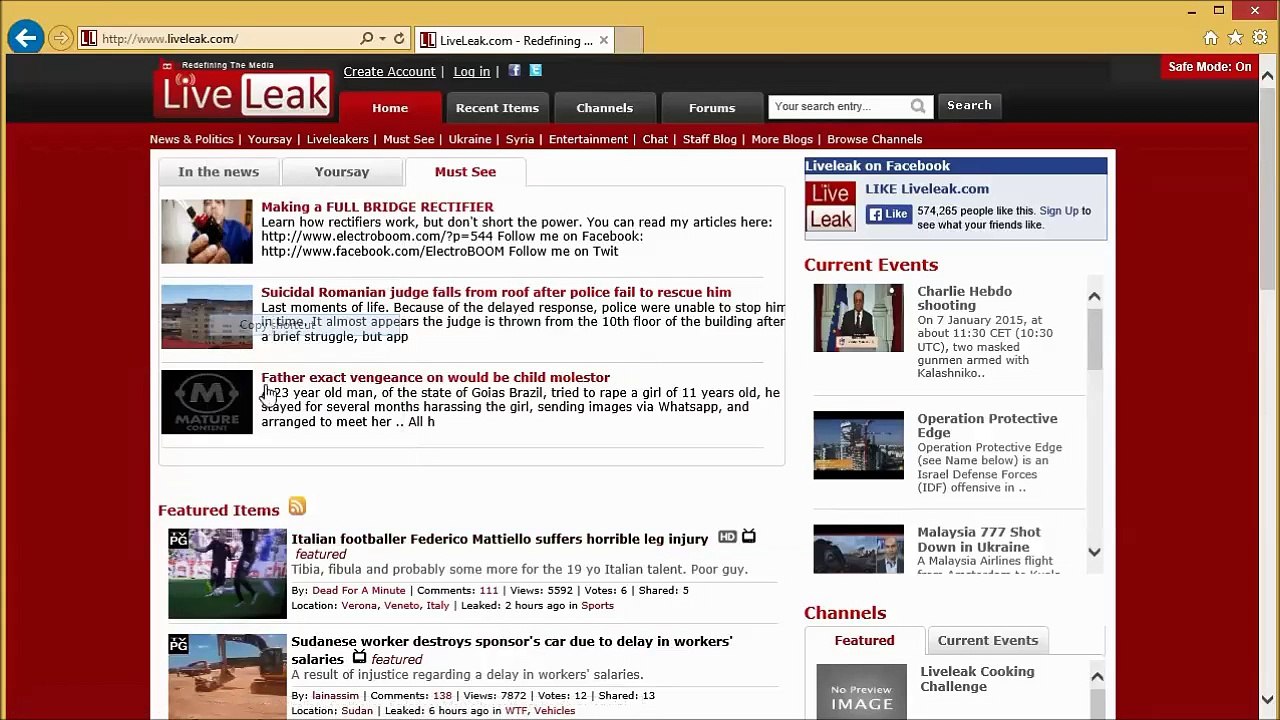This screenshot has height=720, width=1280.
Task: Click the Create Account link
Action: coord(389,71)
